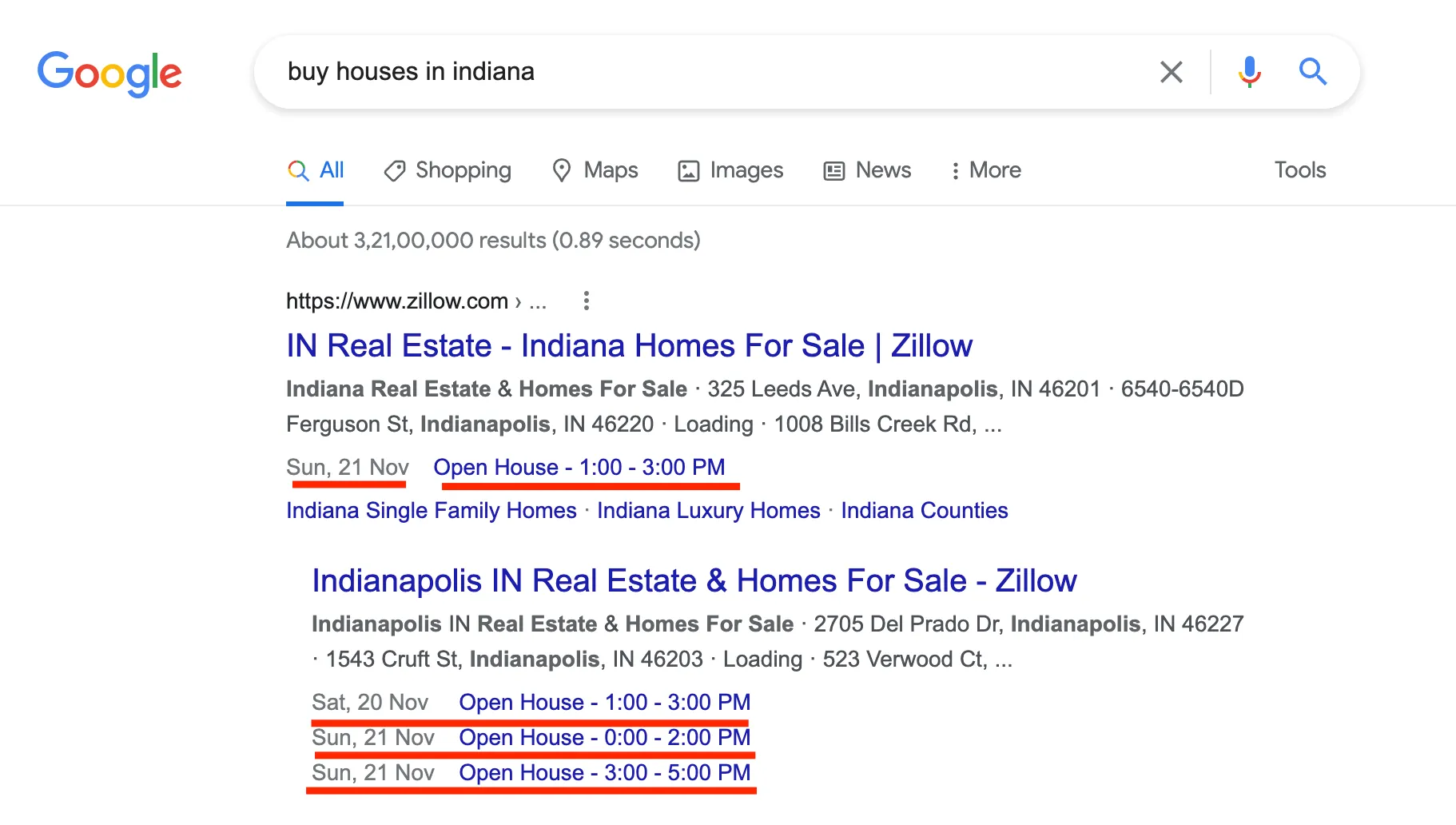
Task: Click the Google logo
Action: [x=109, y=73]
